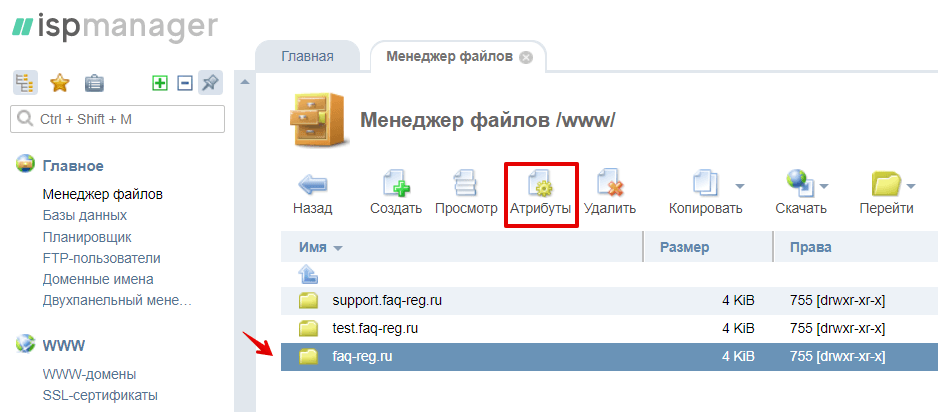Open the WWW-домены sidebar link
Image resolution: width=938 pixels, height=412 pixels.
[89, 374]
